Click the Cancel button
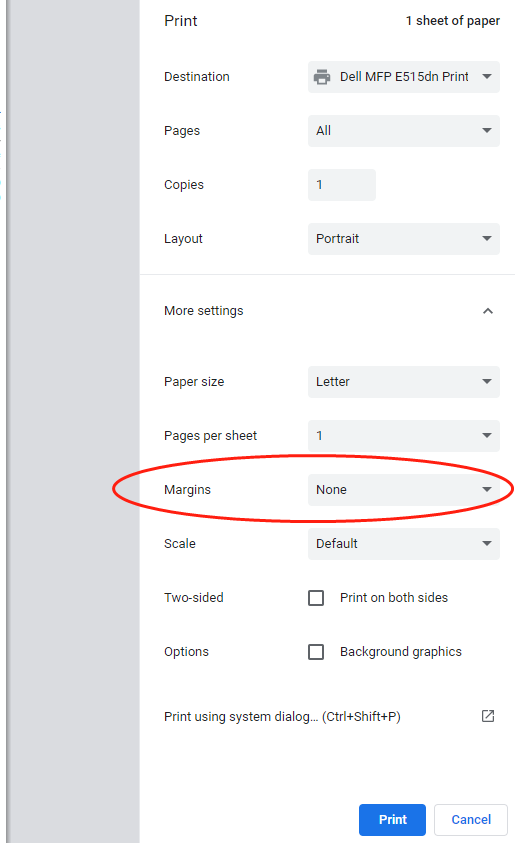 pyautogui.click(x=471, y=820)
